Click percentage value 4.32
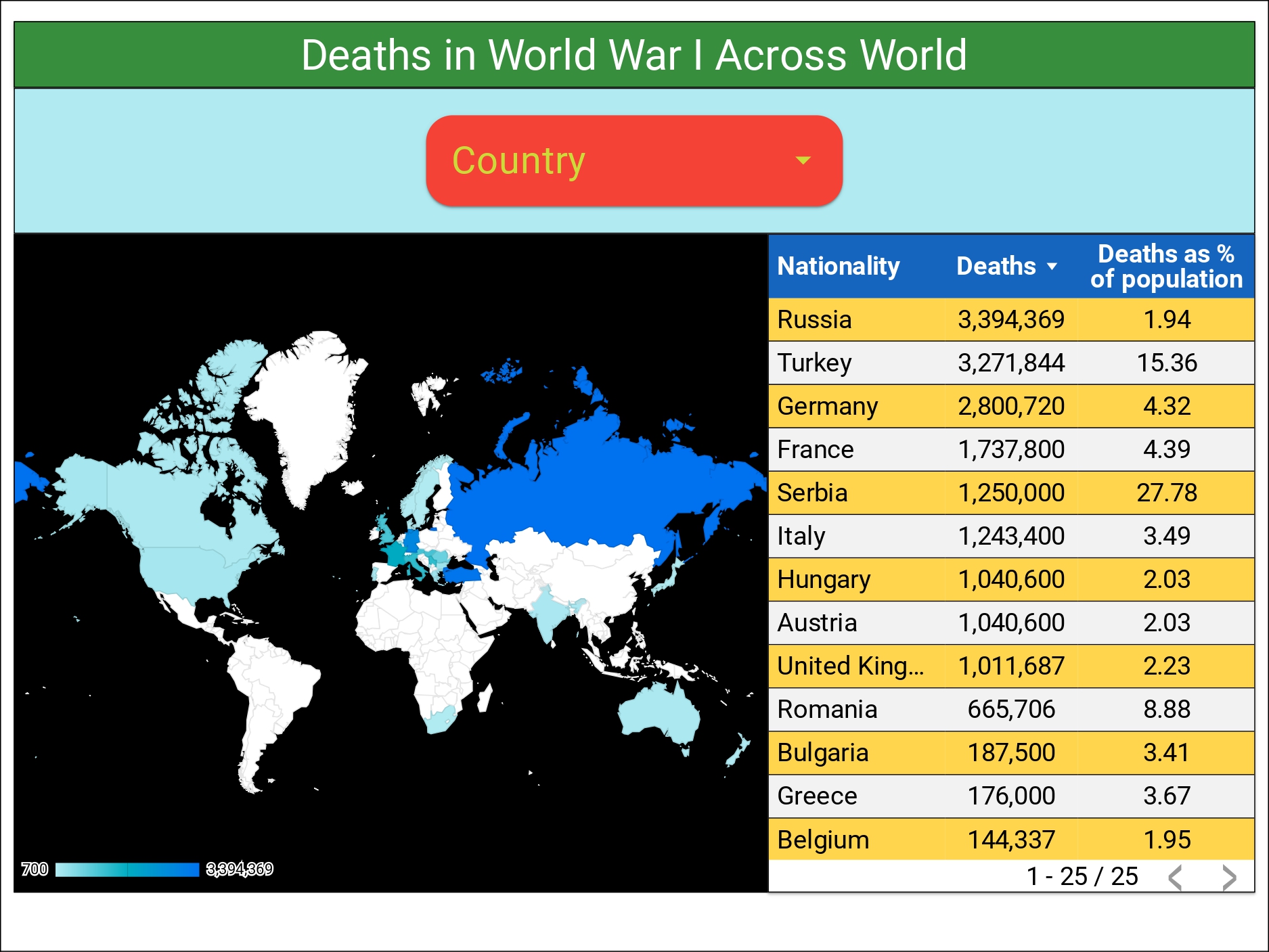The height and width of the screenshot is (952, 1269). (1167, 406)
